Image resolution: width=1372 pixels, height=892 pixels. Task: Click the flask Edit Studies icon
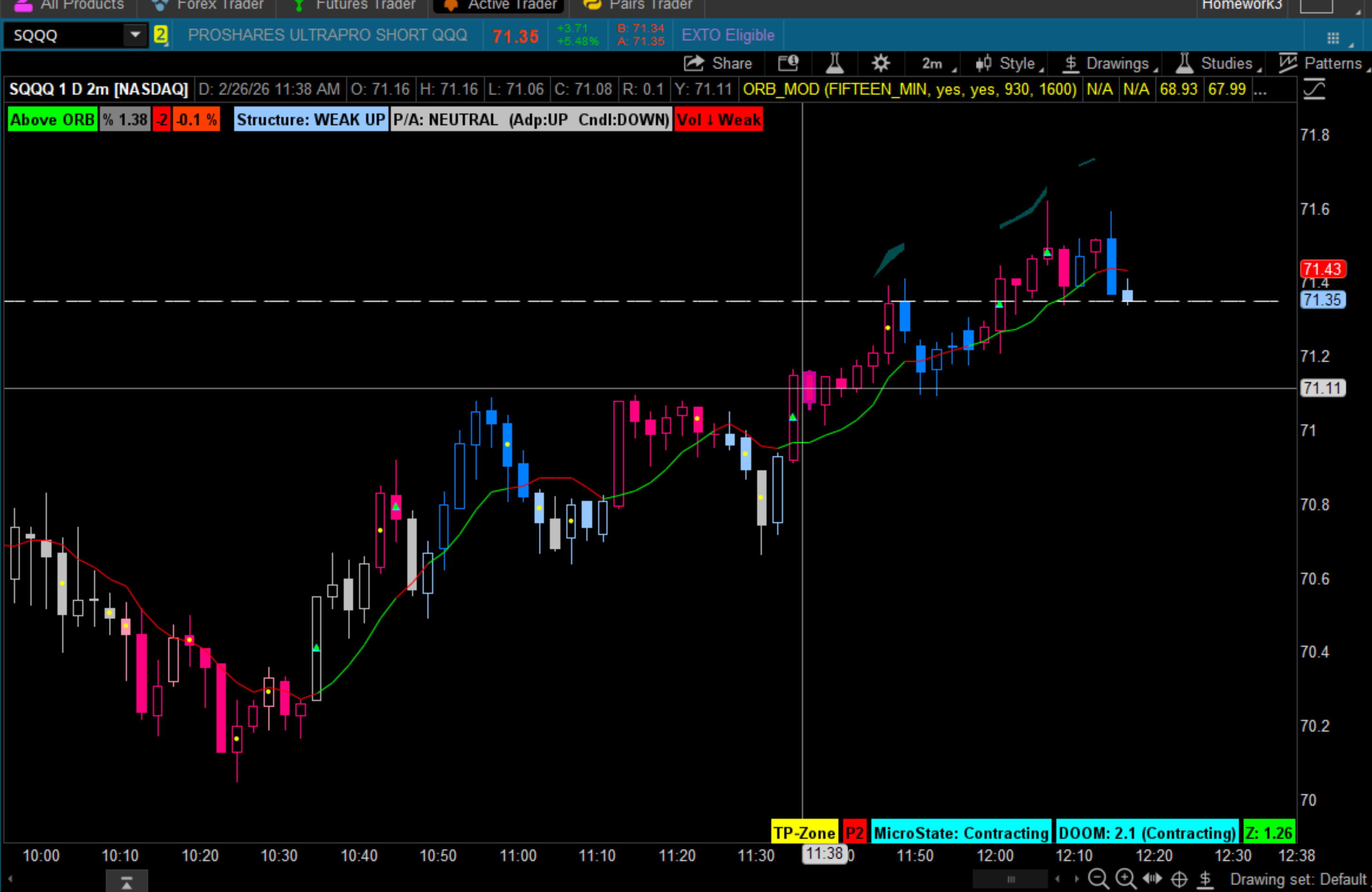click(x=834, y=64)
